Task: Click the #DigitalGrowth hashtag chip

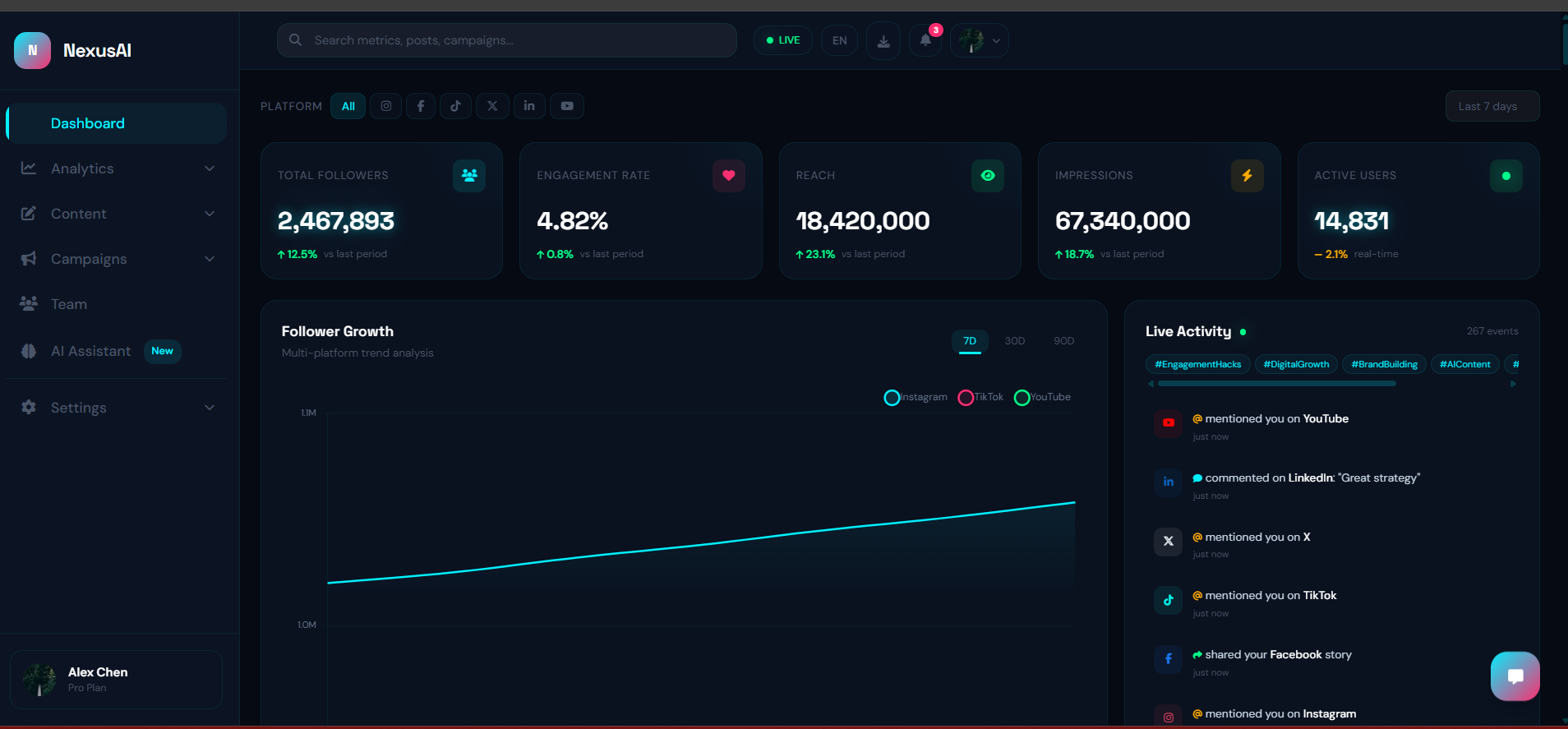Action: tap(1296, 364)
